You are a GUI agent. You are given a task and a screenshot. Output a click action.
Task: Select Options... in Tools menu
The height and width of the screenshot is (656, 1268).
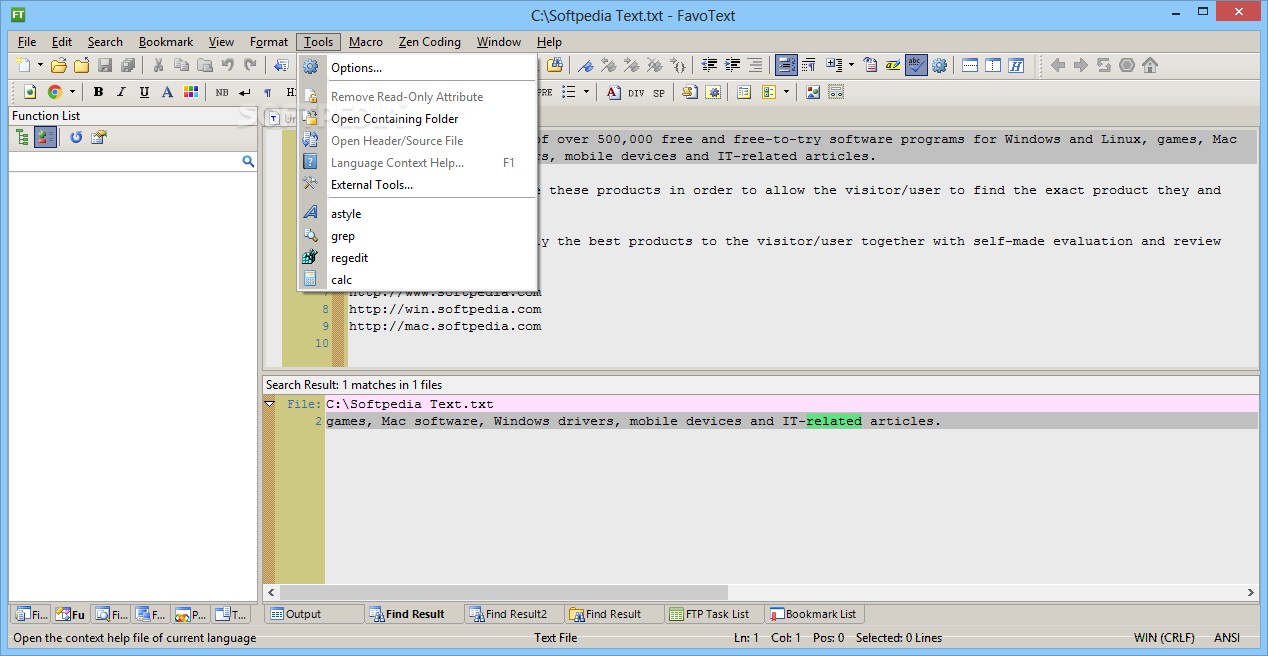pyautogui.click(x=418, y=68)
